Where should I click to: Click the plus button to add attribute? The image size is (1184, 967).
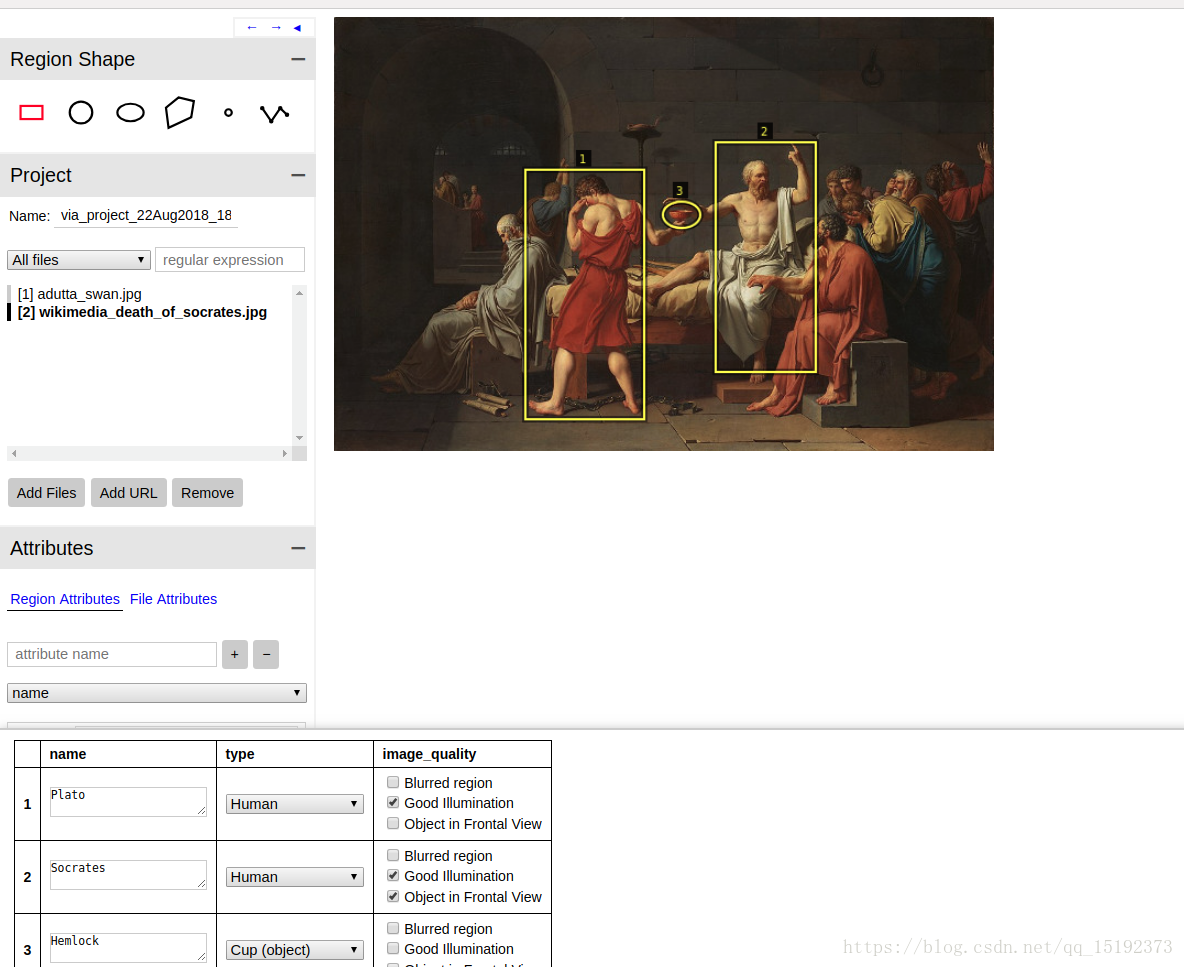click(x=235, y=654)
